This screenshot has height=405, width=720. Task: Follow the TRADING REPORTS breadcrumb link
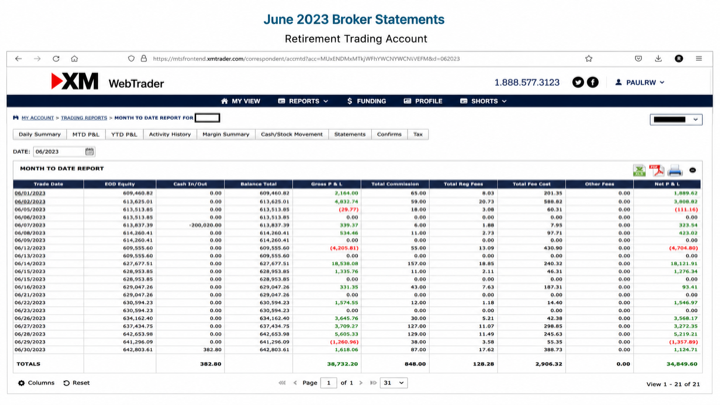[x=84, y=118]
